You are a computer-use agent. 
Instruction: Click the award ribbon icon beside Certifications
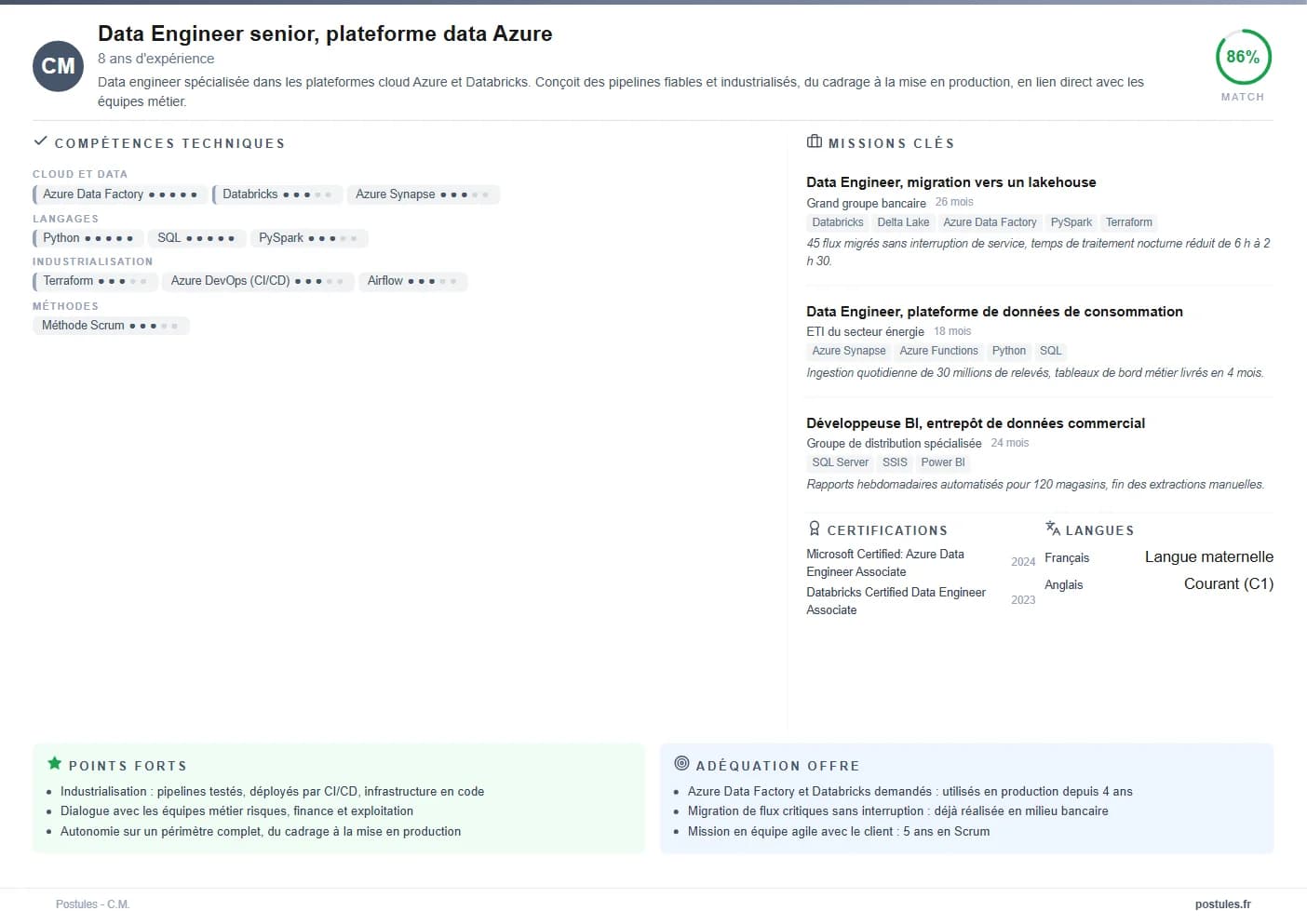click(x=815, y=529)
